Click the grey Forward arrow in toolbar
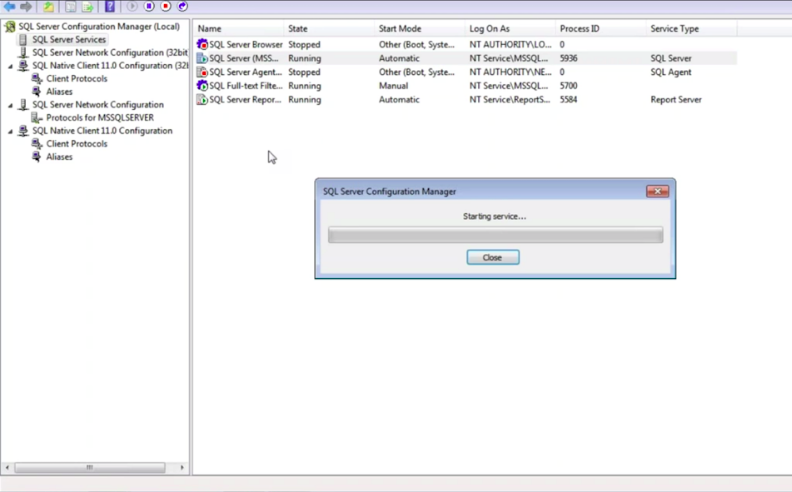The height and width of the screenshot is (492, 792). (x=26, y=7)
